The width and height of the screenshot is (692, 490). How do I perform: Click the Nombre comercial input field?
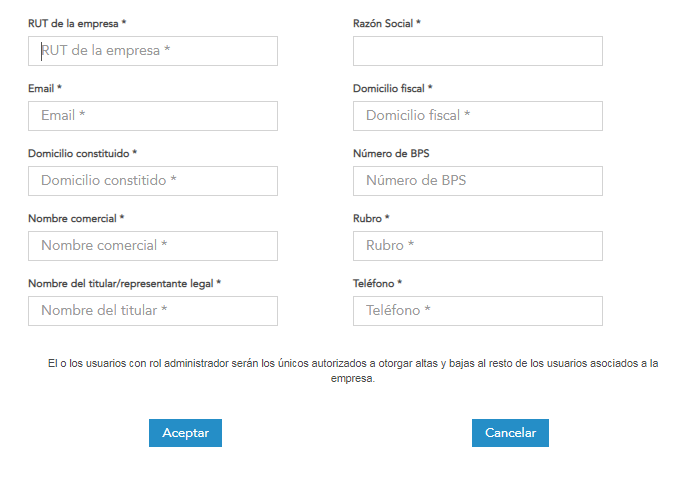[153, 246]
